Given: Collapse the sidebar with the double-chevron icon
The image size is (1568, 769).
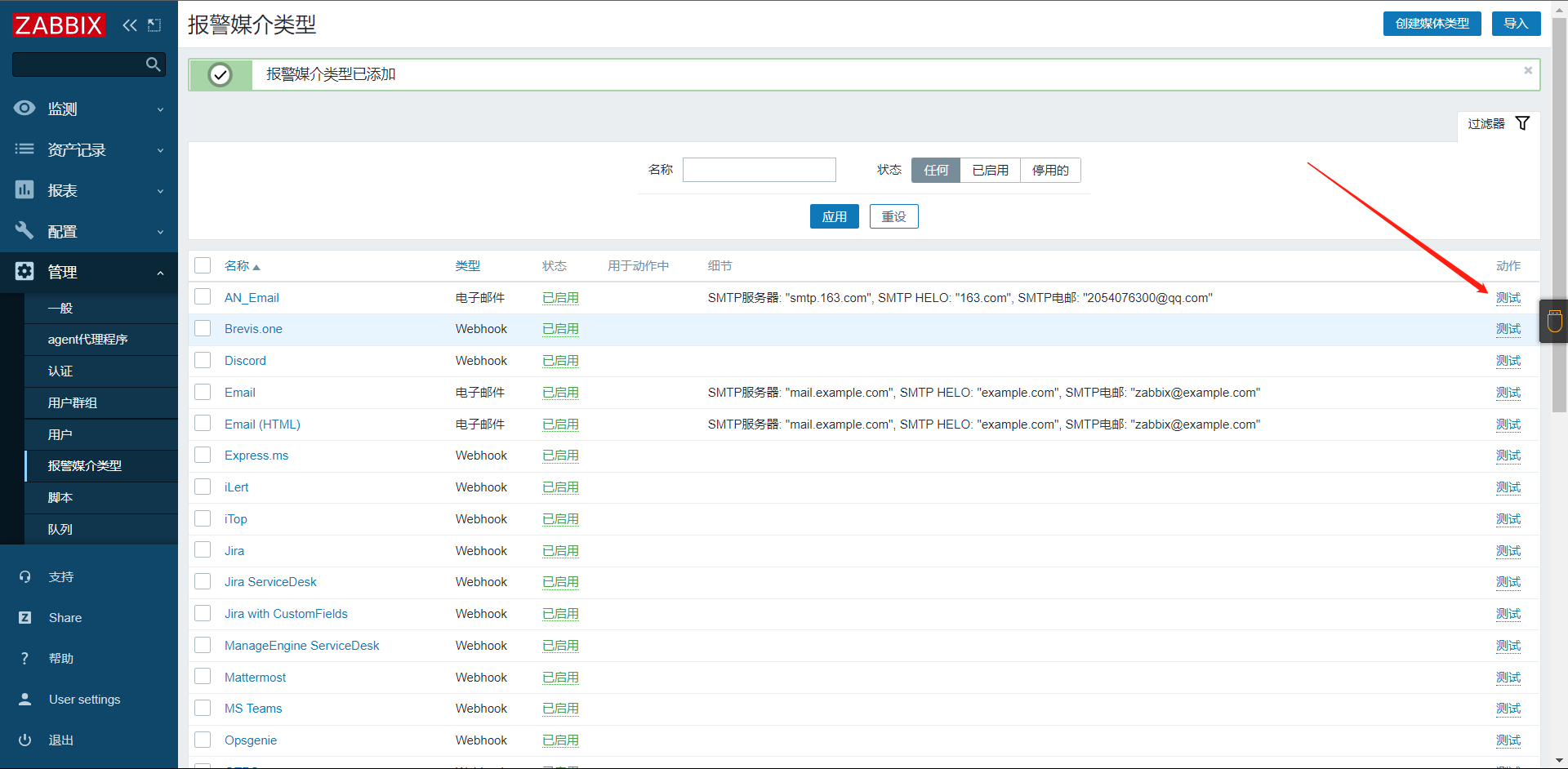Looking at the screenshot, I should click(x=130, y=25).
